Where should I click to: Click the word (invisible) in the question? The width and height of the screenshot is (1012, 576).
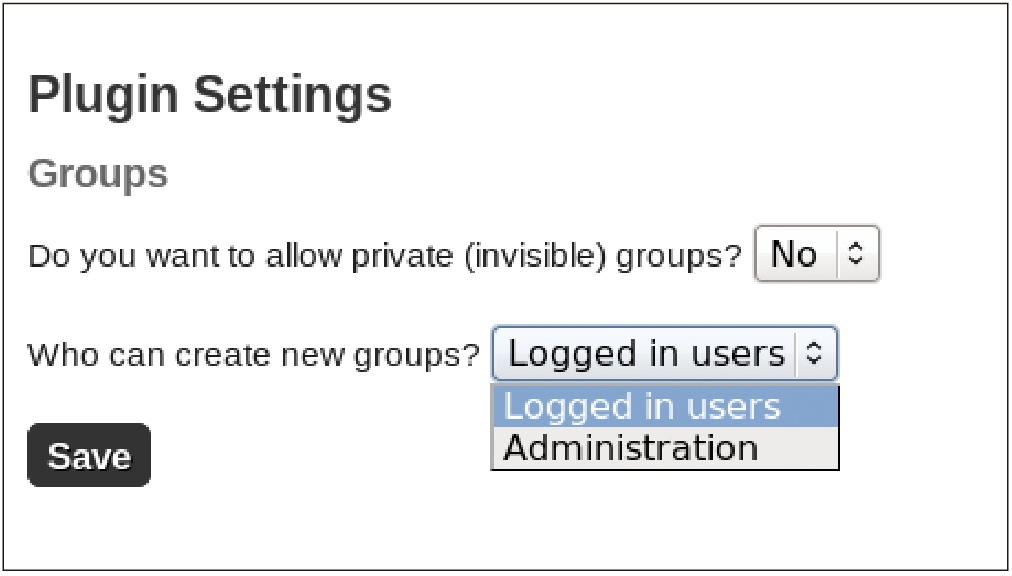pos(541,256)
